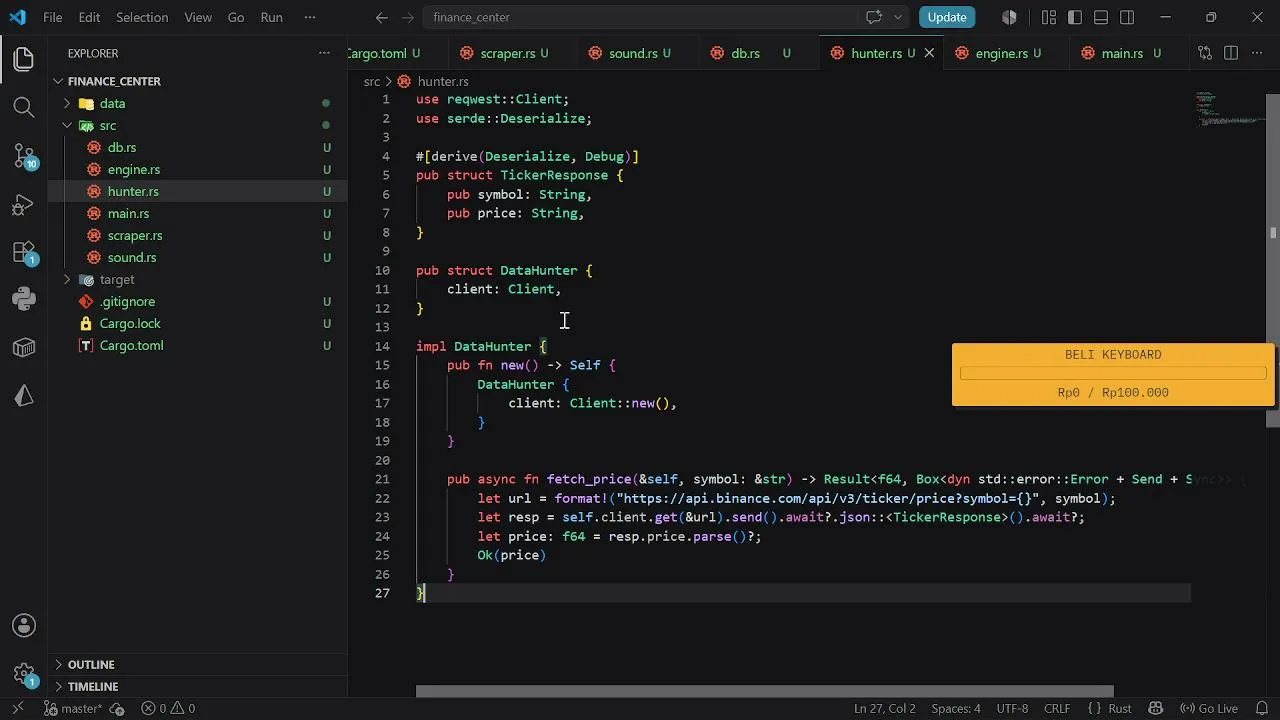Toggle the bottom Panel visibility

click(x=1101, y=17)
